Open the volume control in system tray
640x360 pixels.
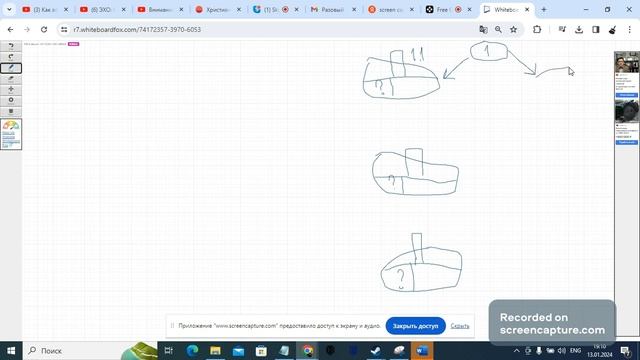562,351
